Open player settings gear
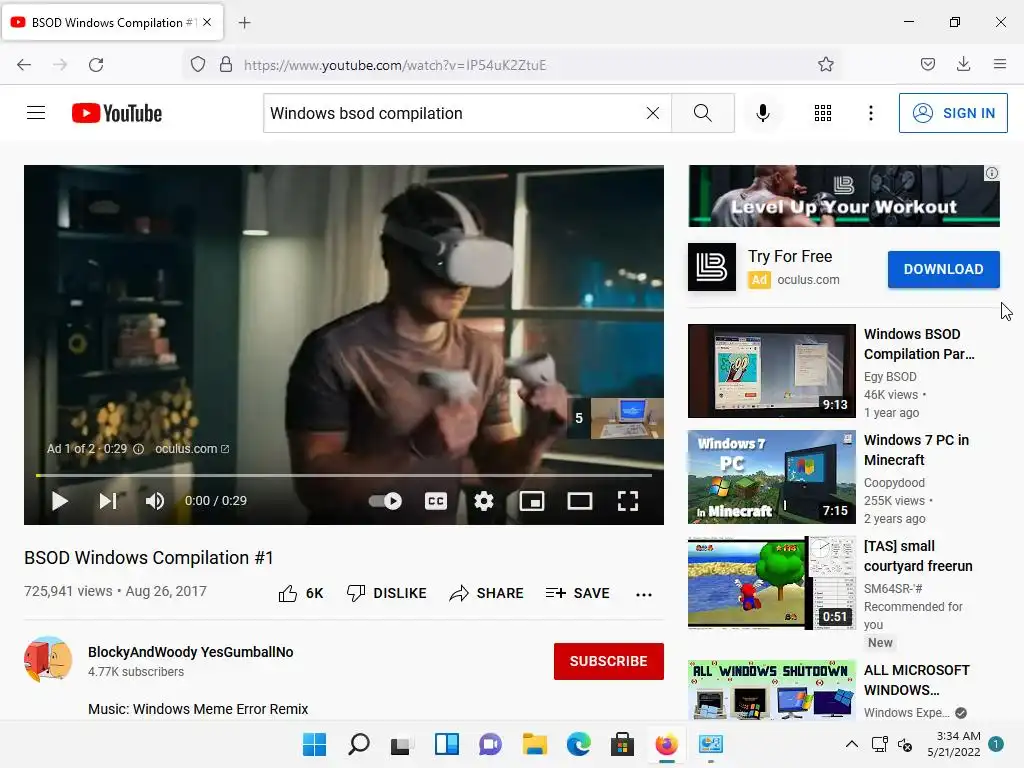 pyautogui.click(x=484, y=501)
